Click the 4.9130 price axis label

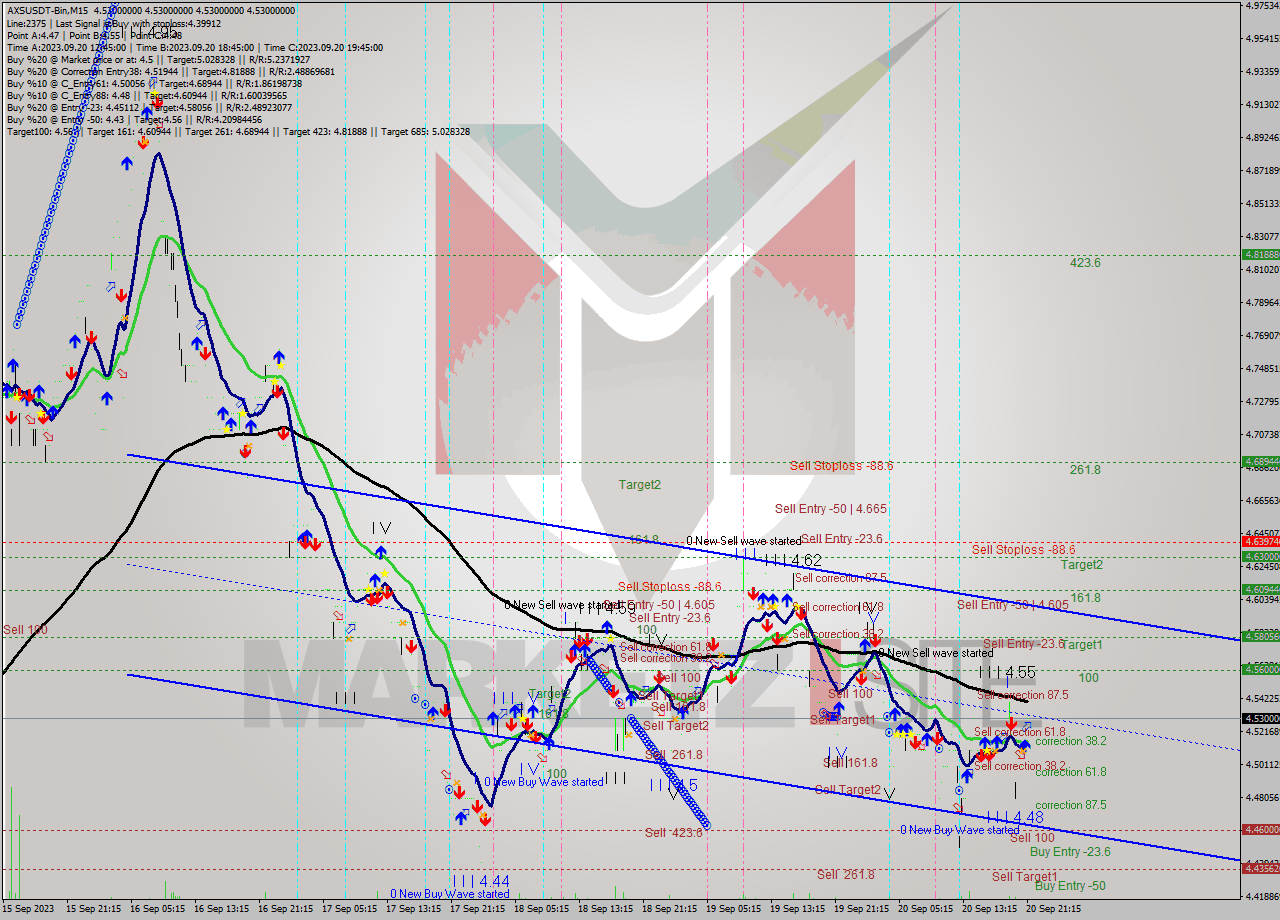pos(1261,105)
